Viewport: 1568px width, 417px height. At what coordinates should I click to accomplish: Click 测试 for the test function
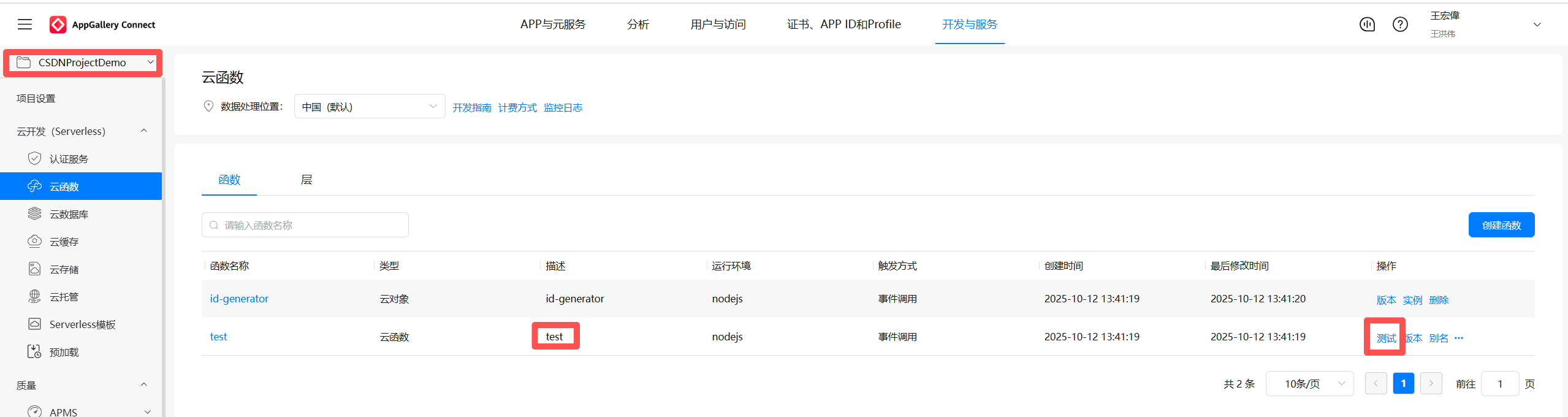point(1386,338)
